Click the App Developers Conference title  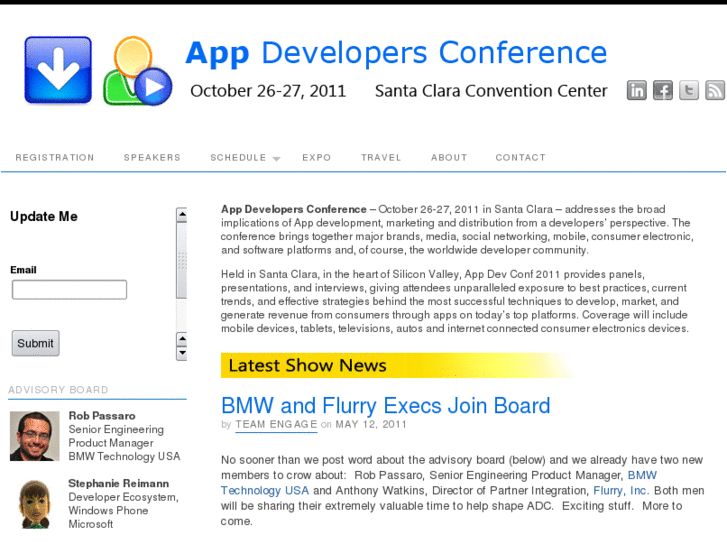[x=396, y=53]
